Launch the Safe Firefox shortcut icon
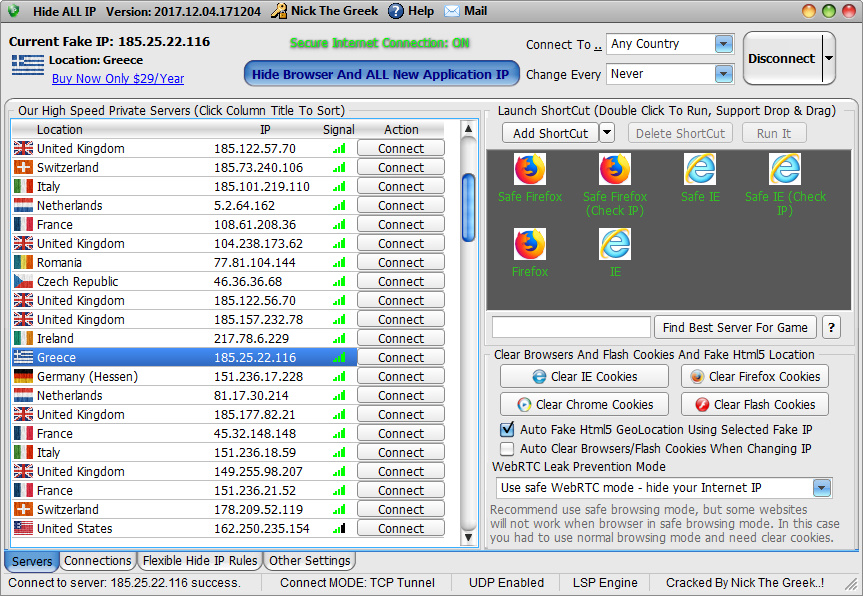The height and width of the screenshot is (596, 863). (x=529, y=169)
